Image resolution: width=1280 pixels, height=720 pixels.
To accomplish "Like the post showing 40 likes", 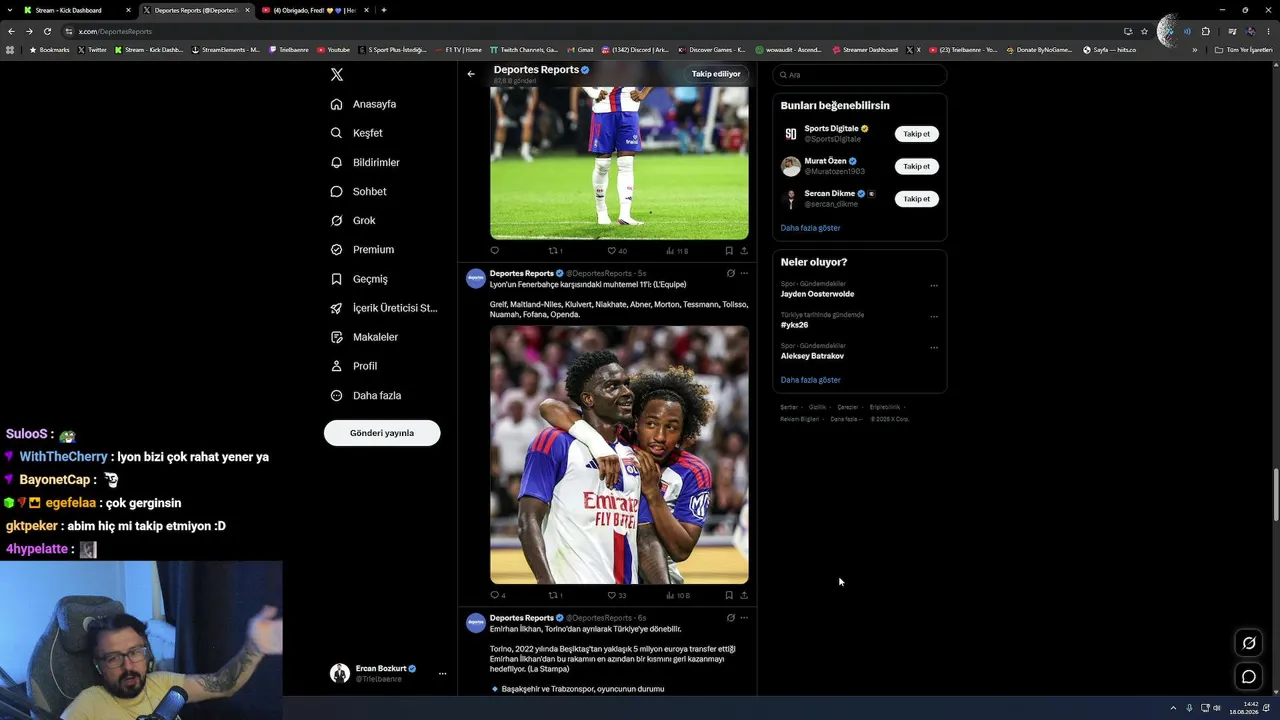I will (x=617, y=251).
